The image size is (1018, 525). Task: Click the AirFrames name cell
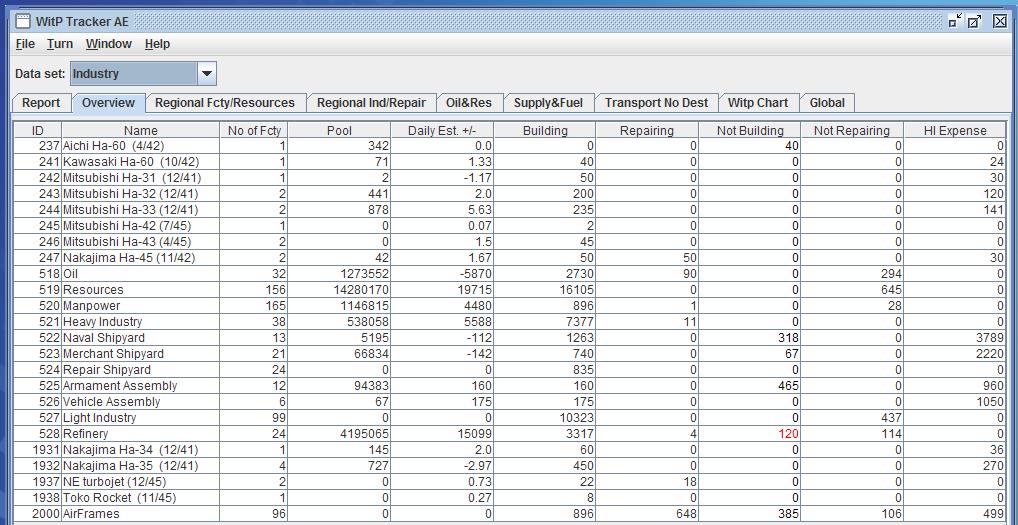pos(141,514)
